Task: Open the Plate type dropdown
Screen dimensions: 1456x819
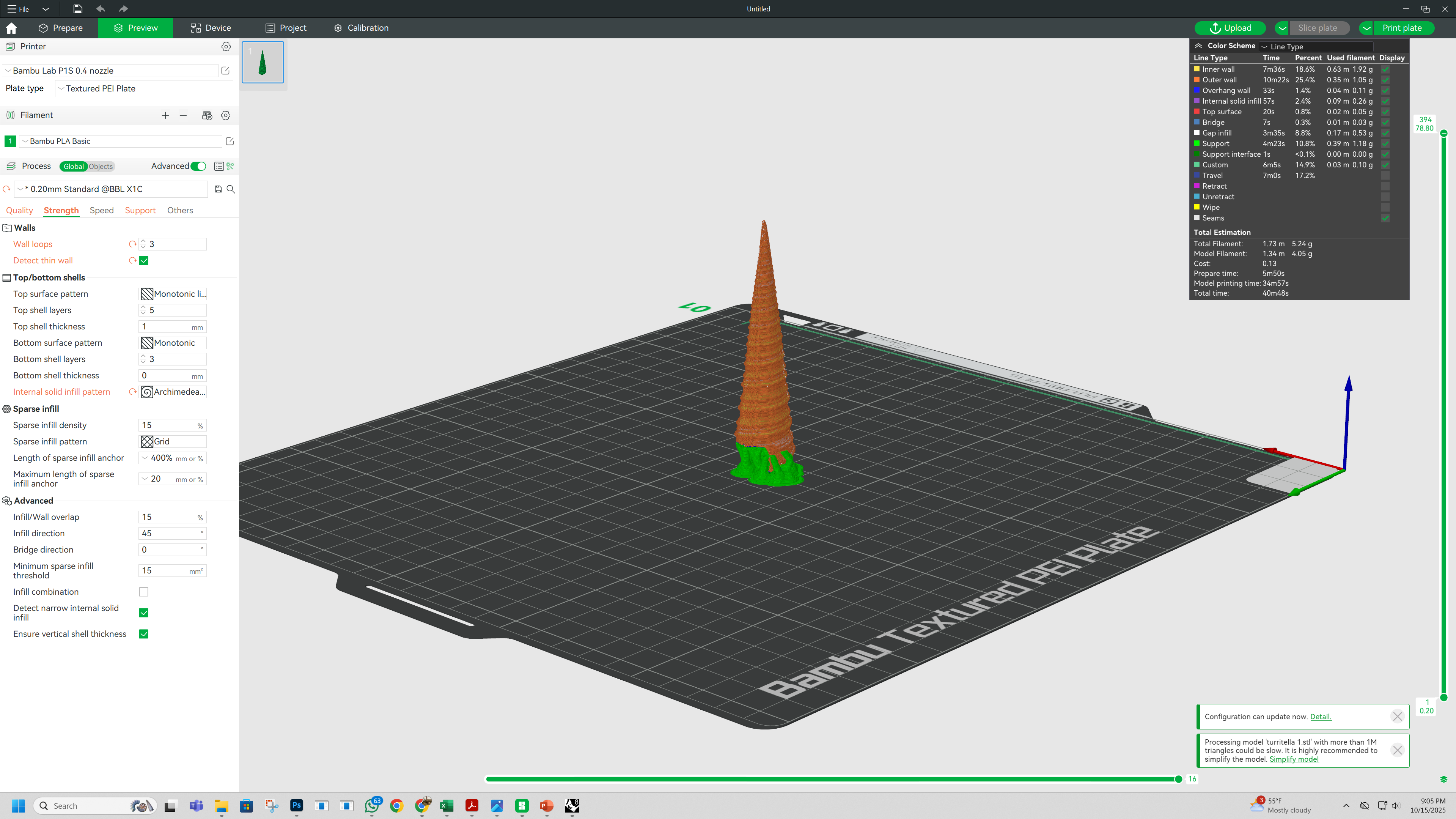Action: click(x=144, y=89)
